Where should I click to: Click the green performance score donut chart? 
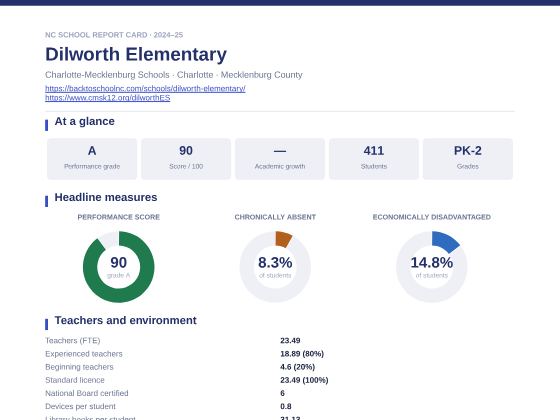pyautogui.click(x=119, y=267)
